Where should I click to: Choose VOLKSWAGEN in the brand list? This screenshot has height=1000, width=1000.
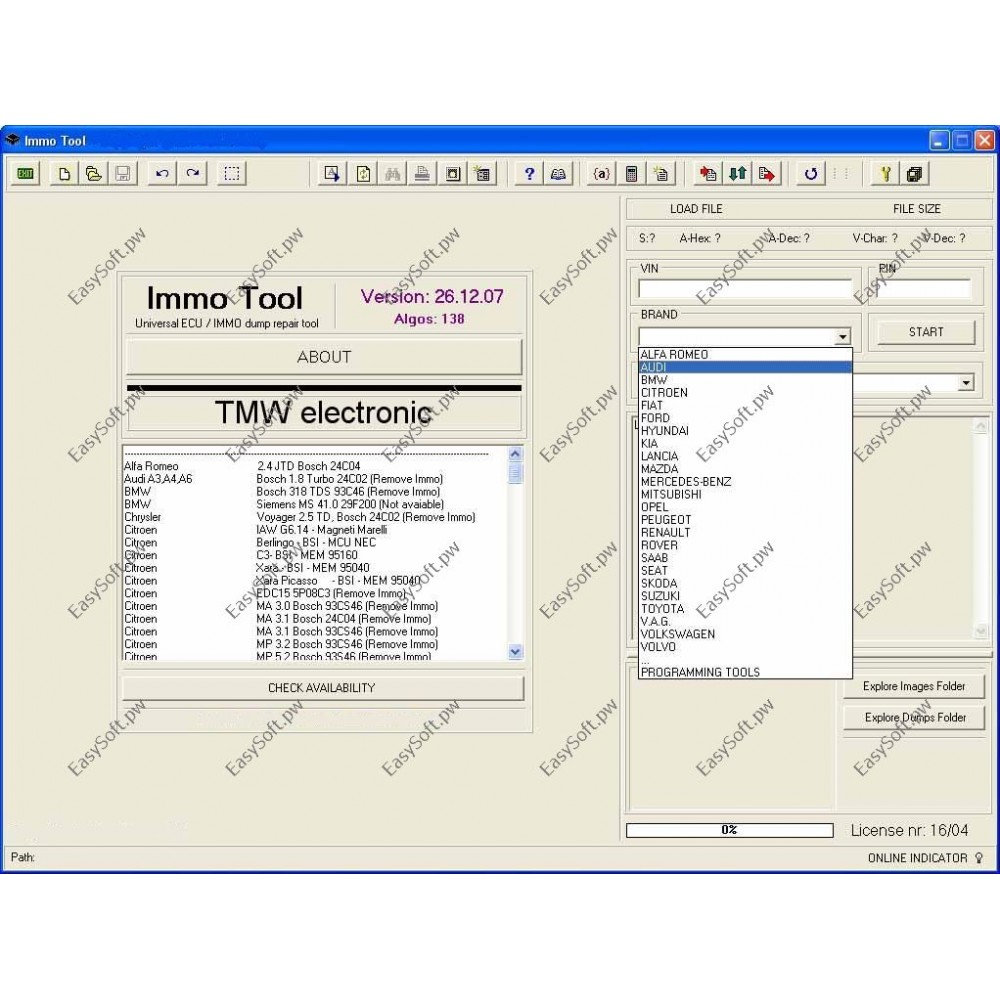pyautogui.click(x=745, y=634)
